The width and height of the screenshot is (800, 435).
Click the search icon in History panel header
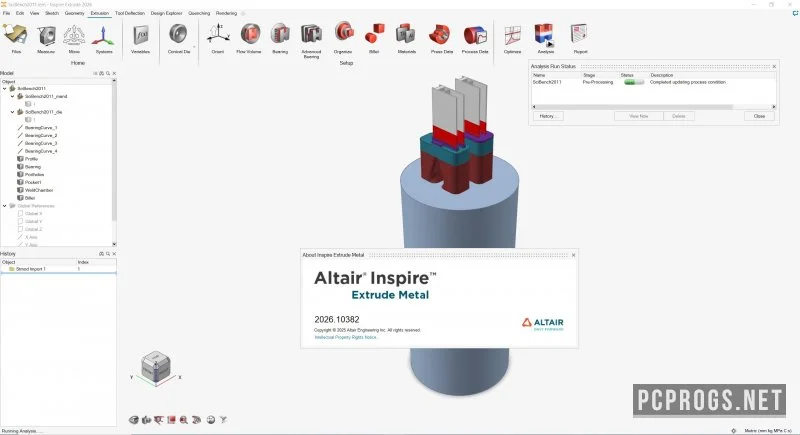click(x=108, y=253)
